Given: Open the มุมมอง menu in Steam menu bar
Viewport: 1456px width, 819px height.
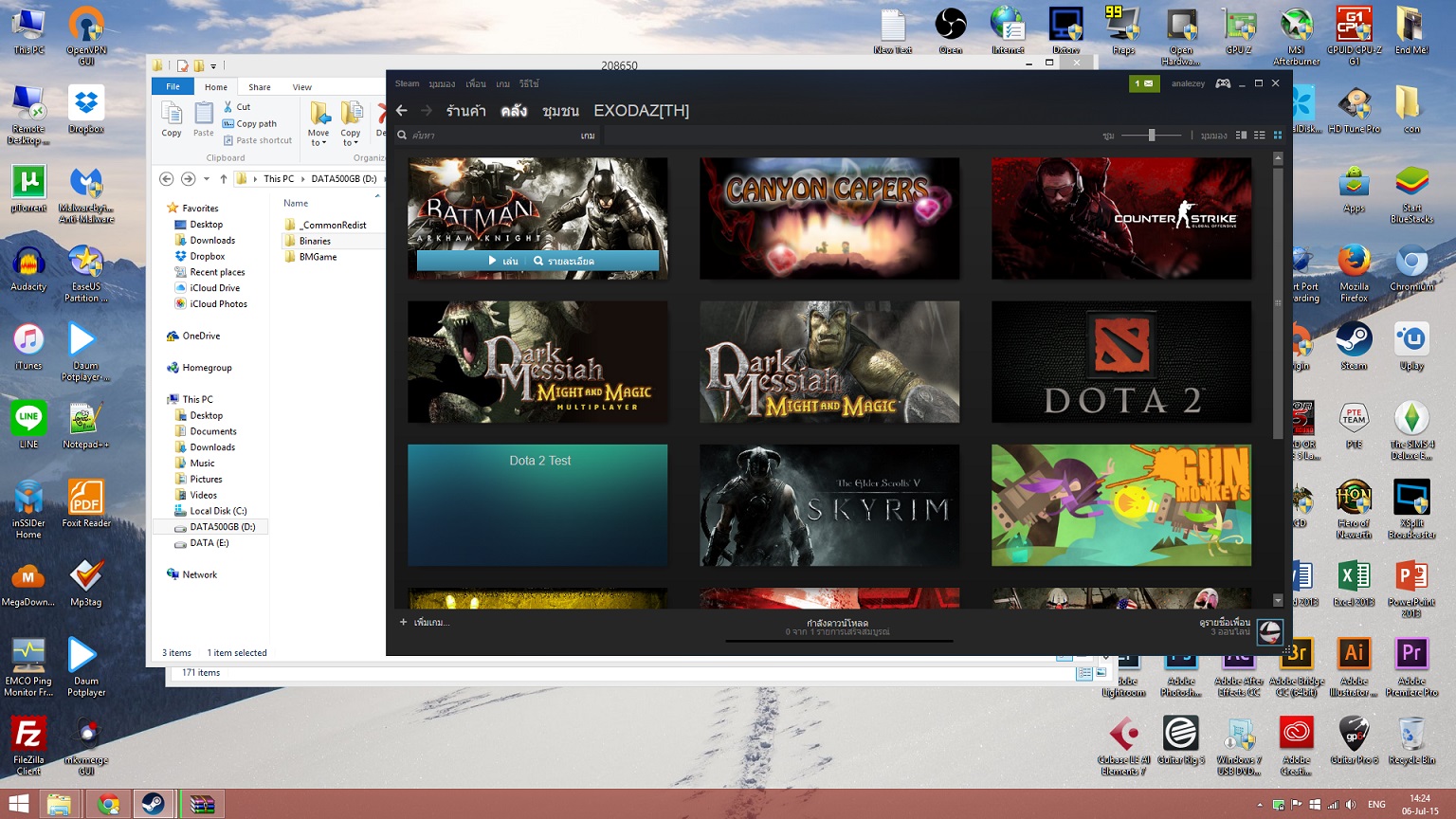Looking at the screenshot, I should tap(442, 83).
